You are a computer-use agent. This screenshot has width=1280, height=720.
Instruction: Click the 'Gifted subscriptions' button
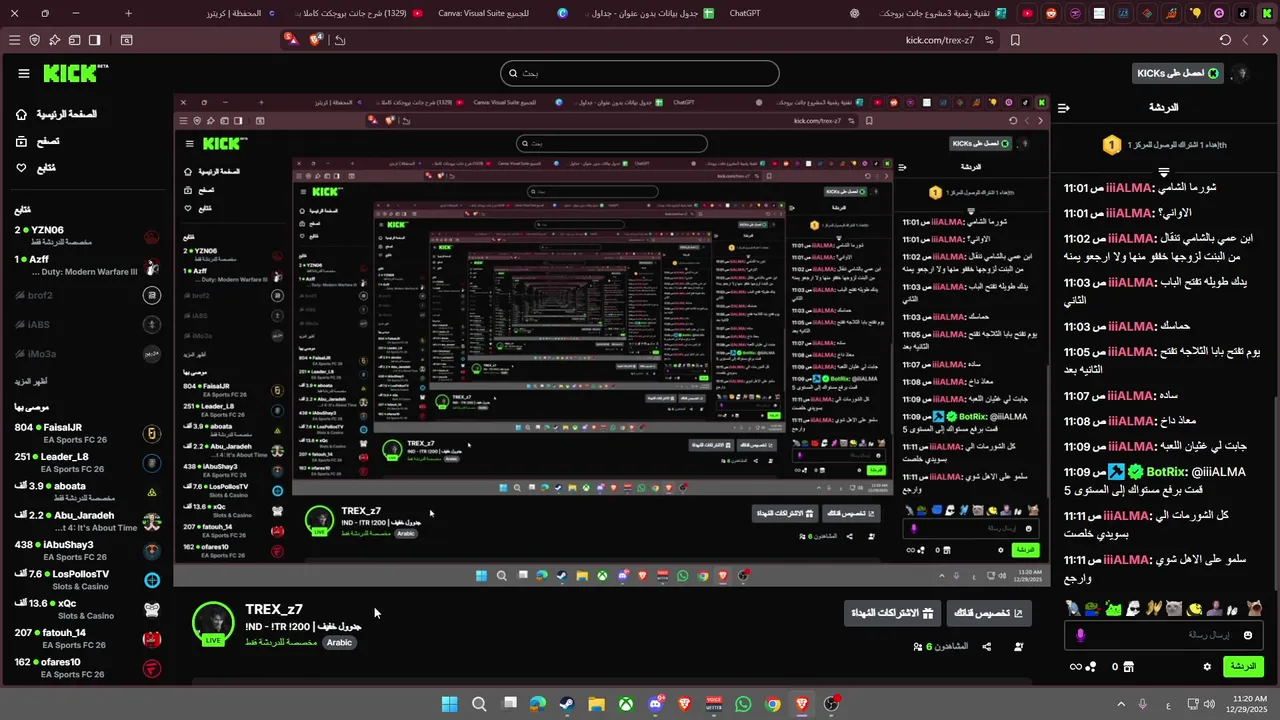point(892,613)
